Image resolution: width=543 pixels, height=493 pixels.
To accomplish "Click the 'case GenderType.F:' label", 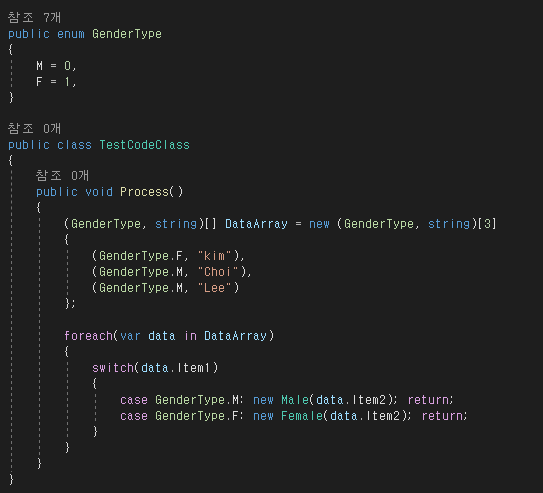I will [182, 416].
